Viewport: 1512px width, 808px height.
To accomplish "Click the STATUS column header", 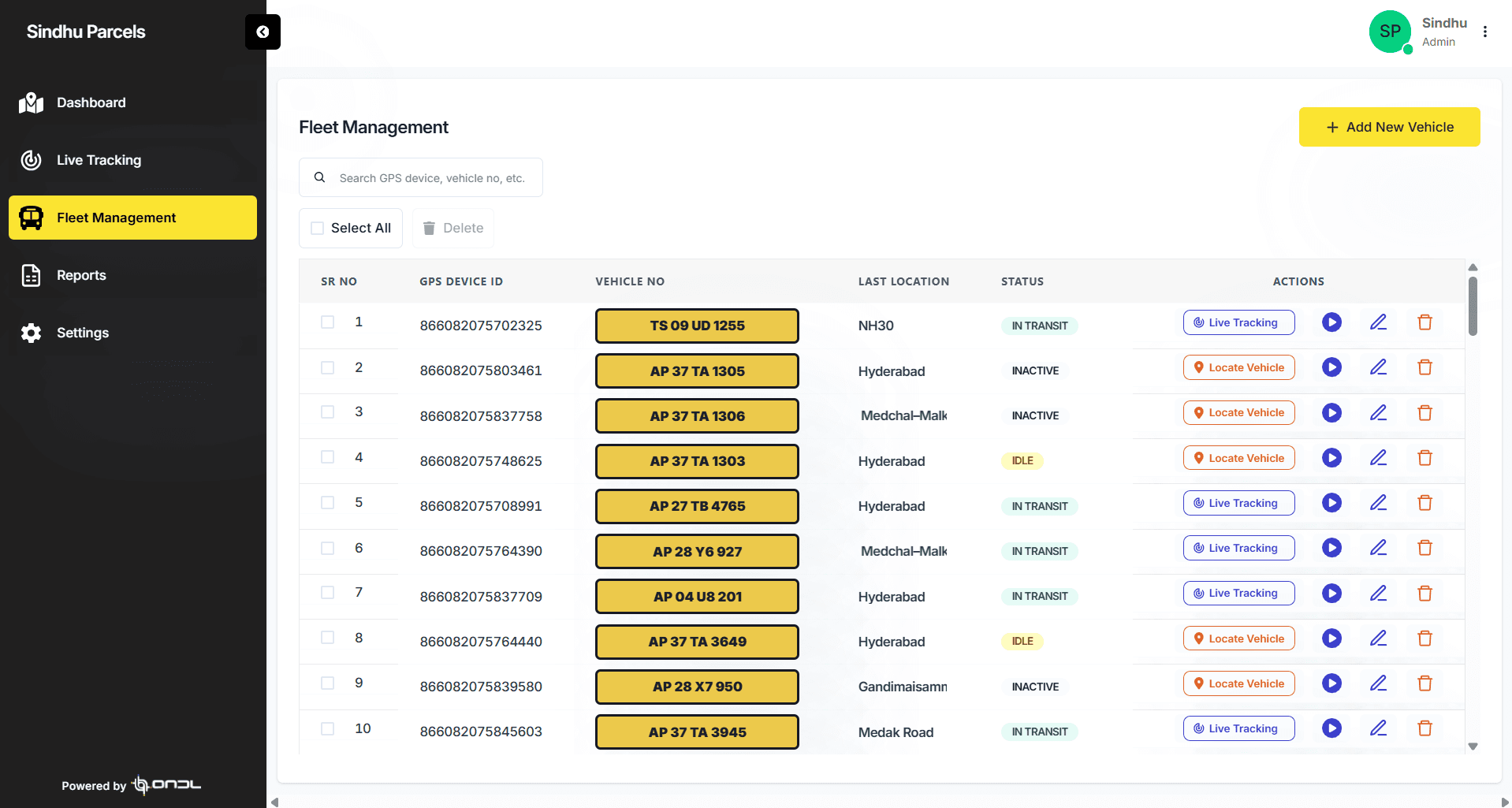I will [1022, 281].
